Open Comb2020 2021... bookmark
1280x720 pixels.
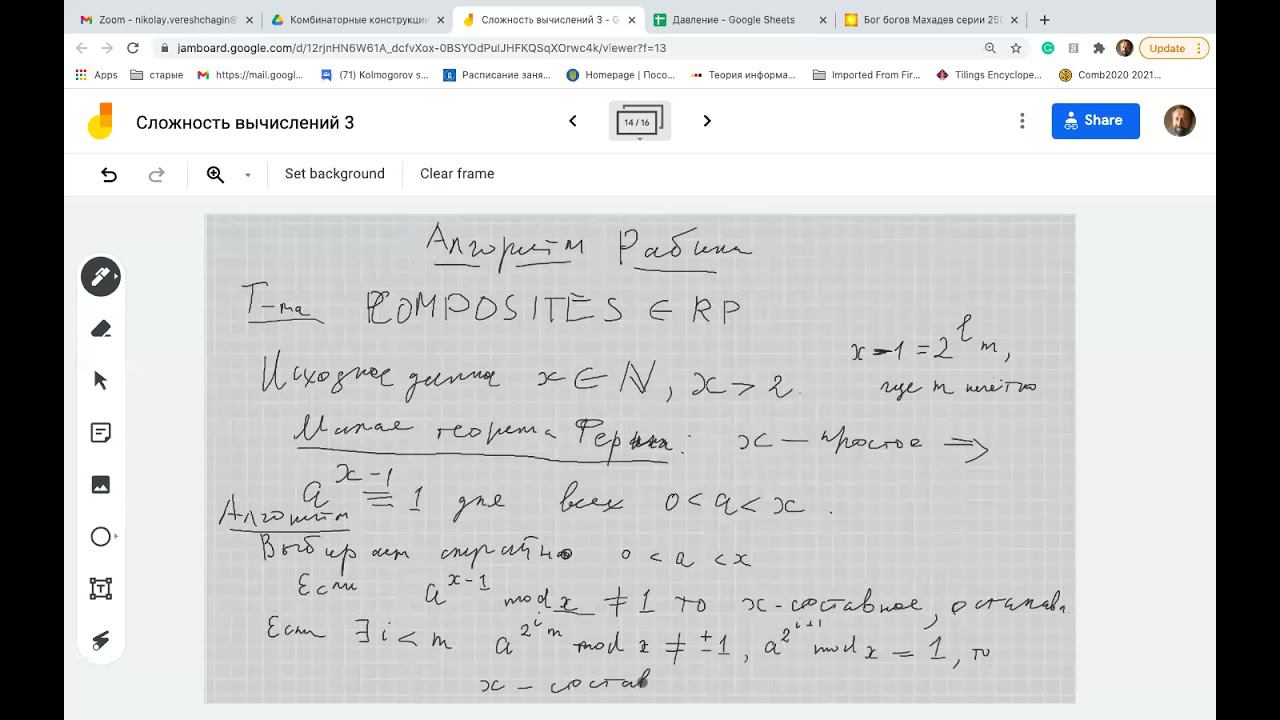click(1111, 75)
